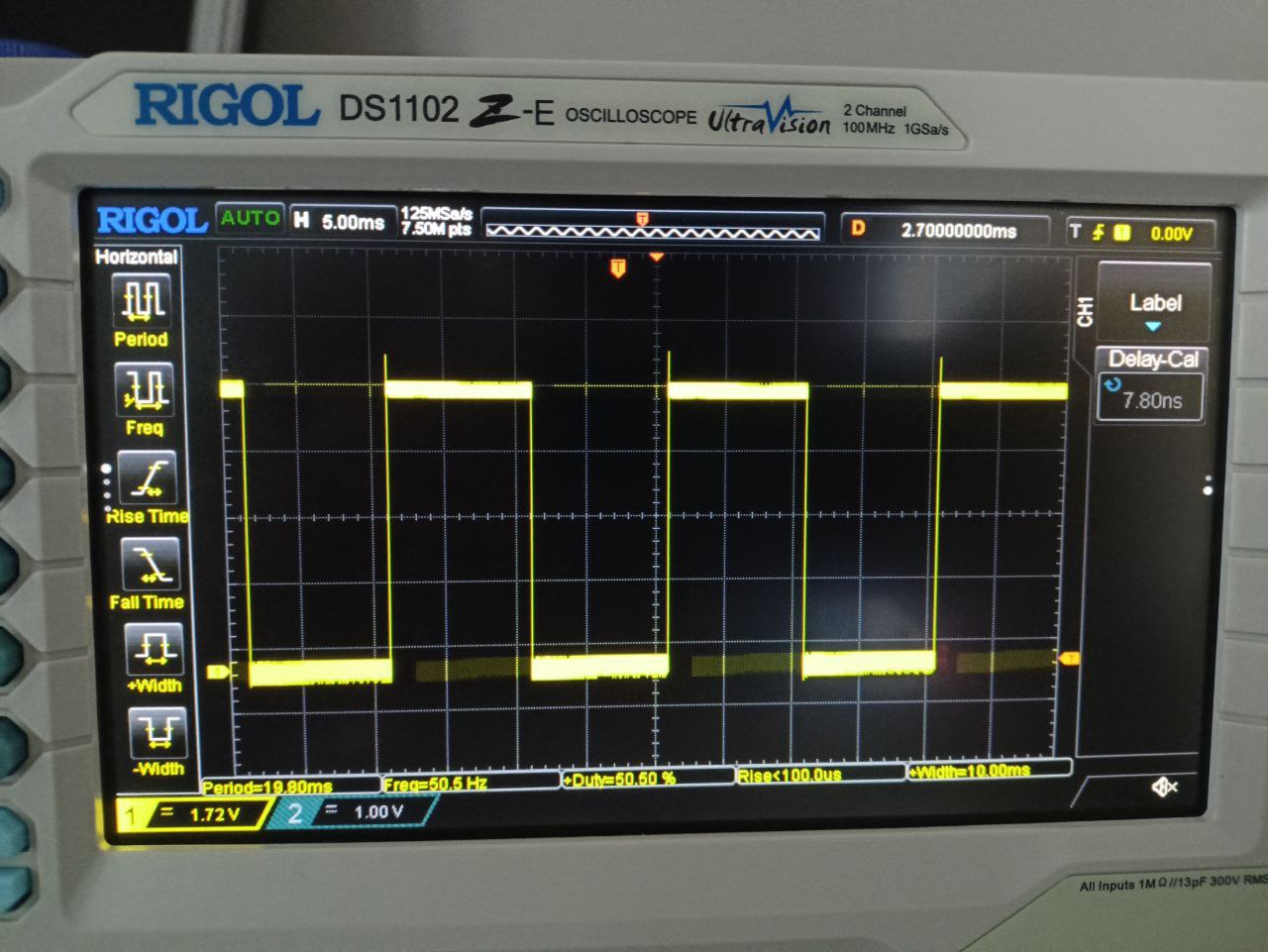
Task: Click the CH1 vertical label
Action: (x=1086, y=311)
